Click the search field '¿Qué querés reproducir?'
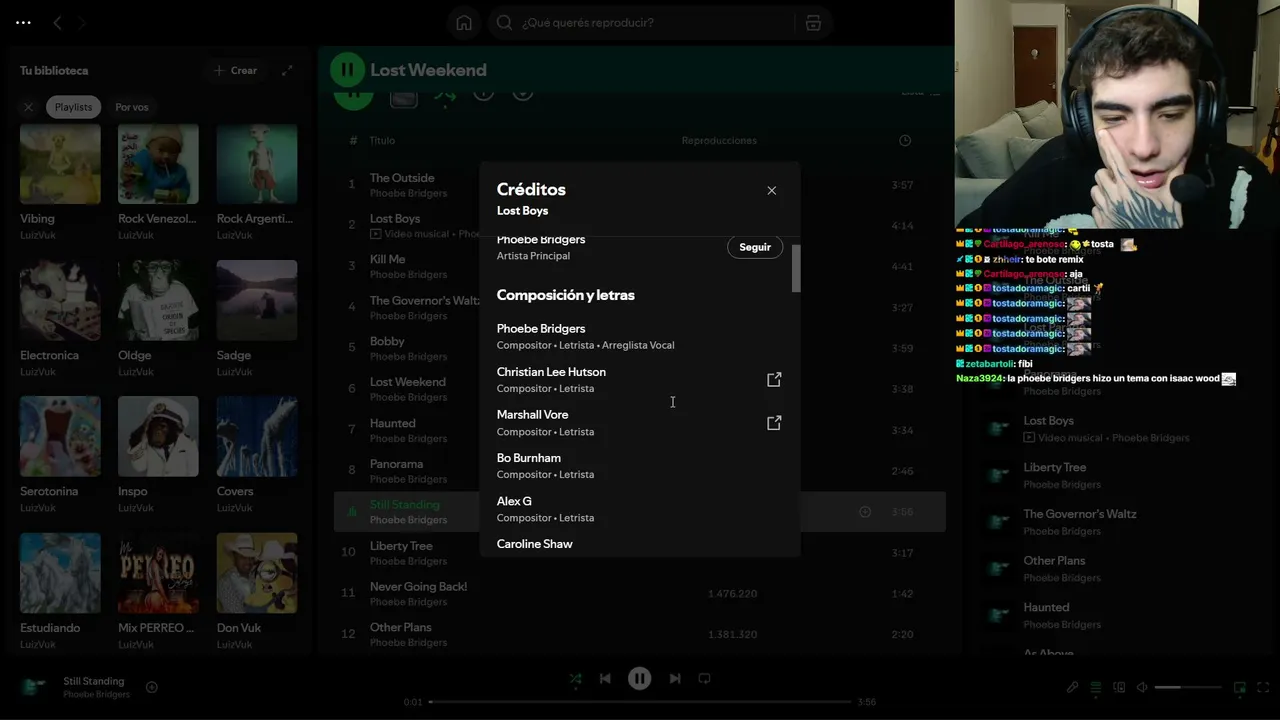1280x720 pixels. coord(640,22)
